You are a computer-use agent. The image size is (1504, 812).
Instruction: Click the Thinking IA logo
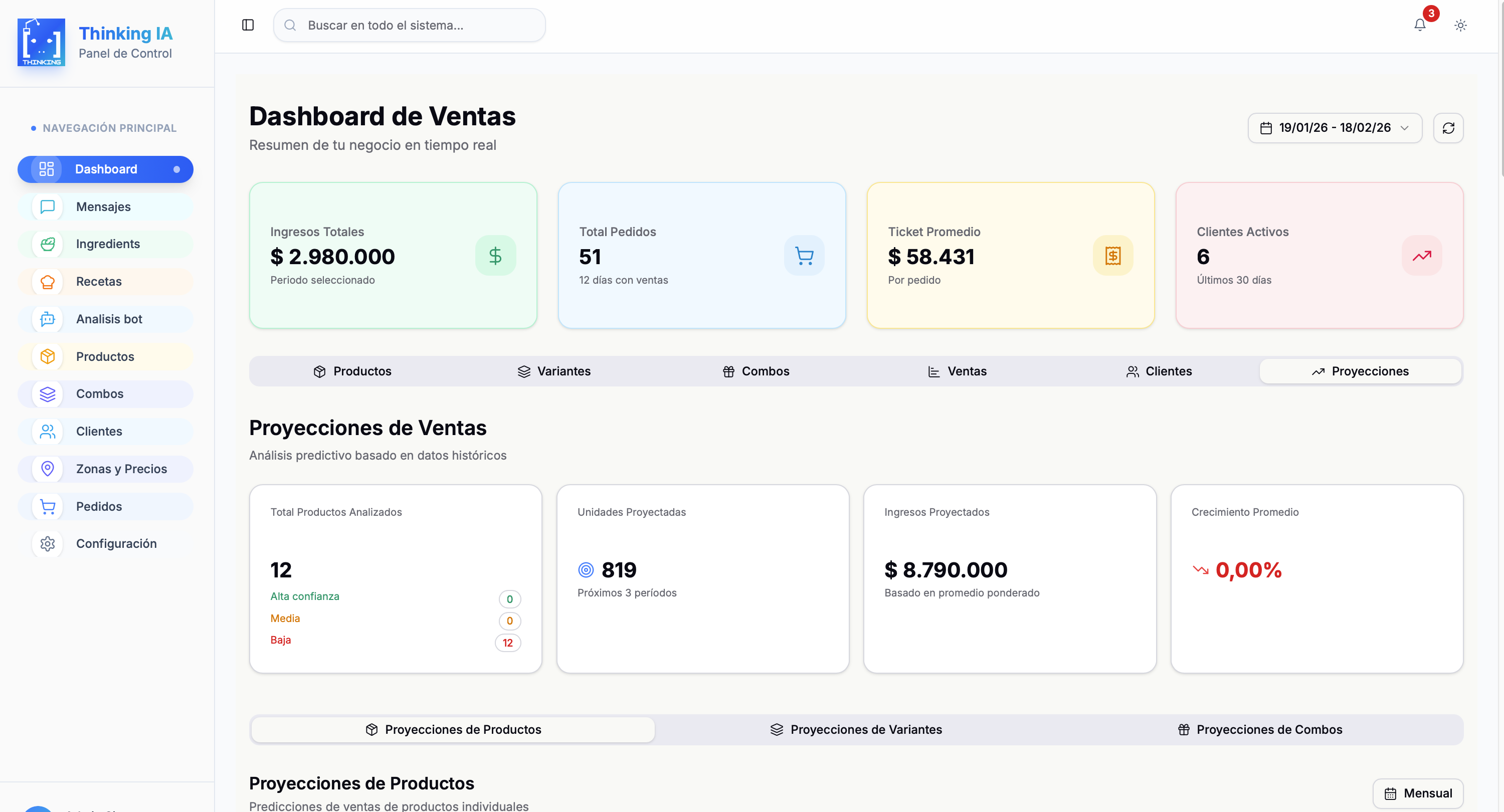click(x=42, y=42)
